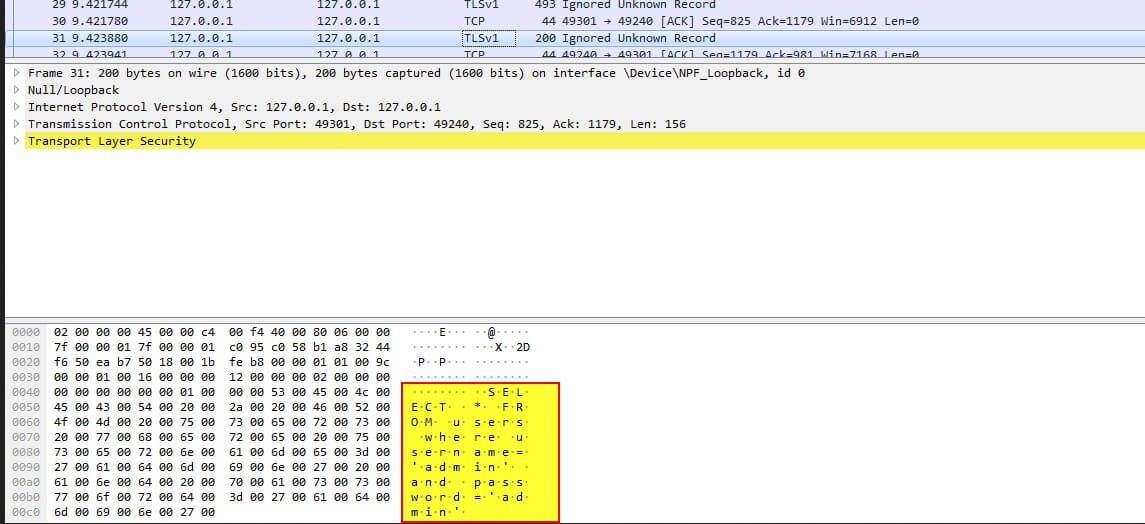
Task: Click hex offset 00a0 row label
Action: (x=25, y=482)
